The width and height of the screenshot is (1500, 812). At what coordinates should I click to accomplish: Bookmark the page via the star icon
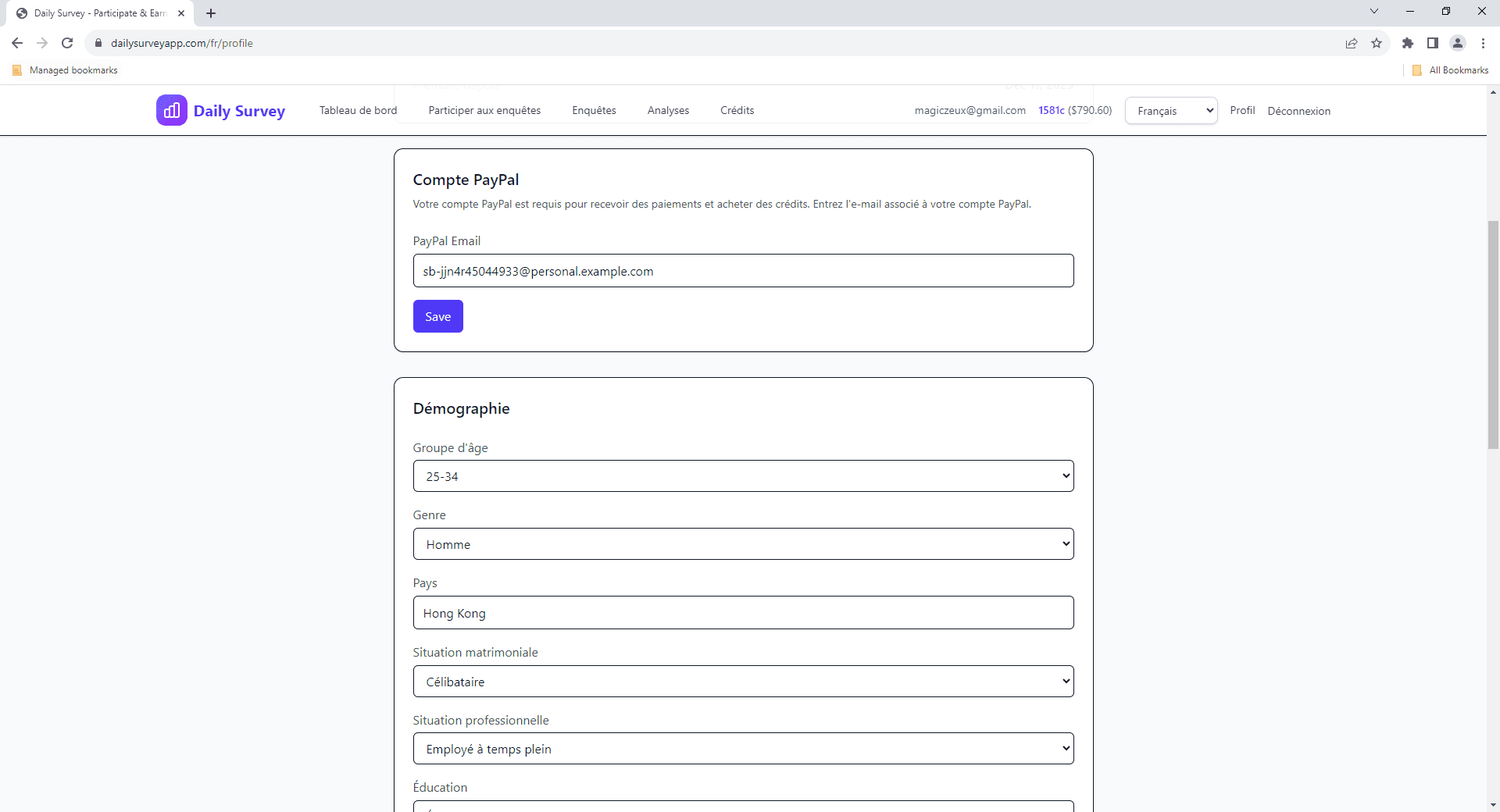(x=1377, y=44)
